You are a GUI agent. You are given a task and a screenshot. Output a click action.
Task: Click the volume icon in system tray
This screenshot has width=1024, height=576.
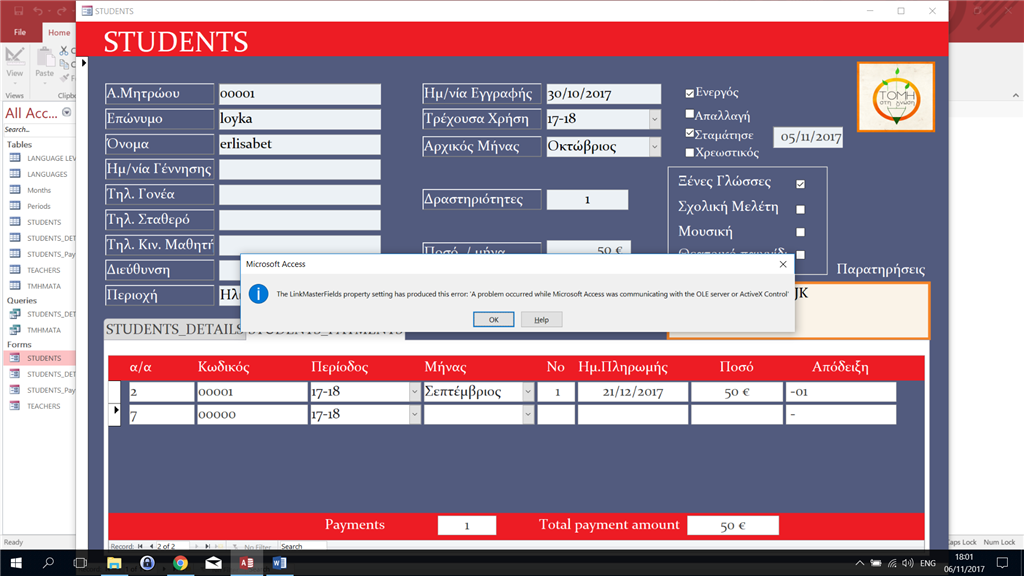908,563
